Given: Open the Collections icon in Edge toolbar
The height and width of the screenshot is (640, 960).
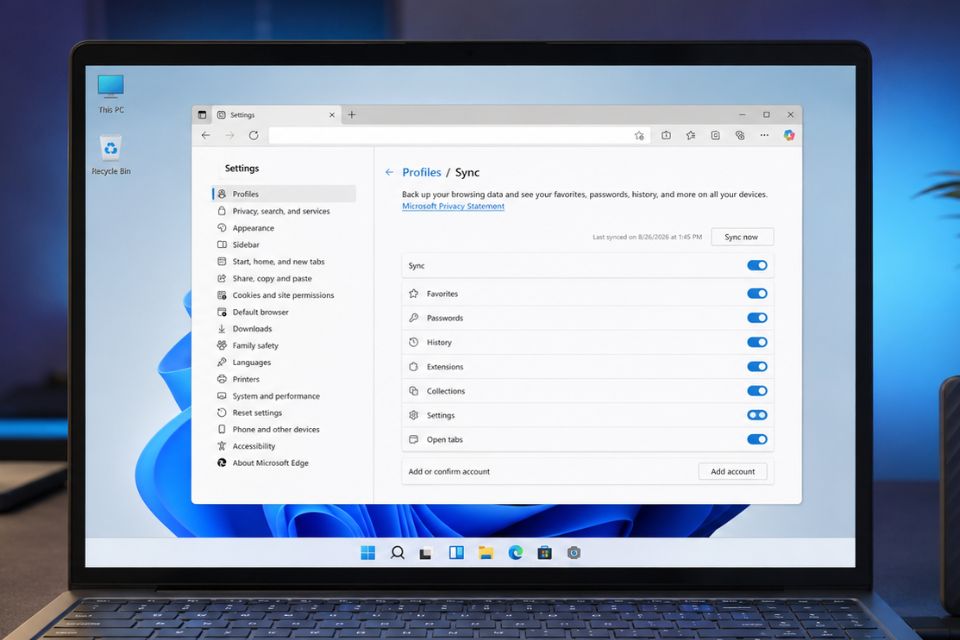Looking at the screenshot, I should (715, 135).
